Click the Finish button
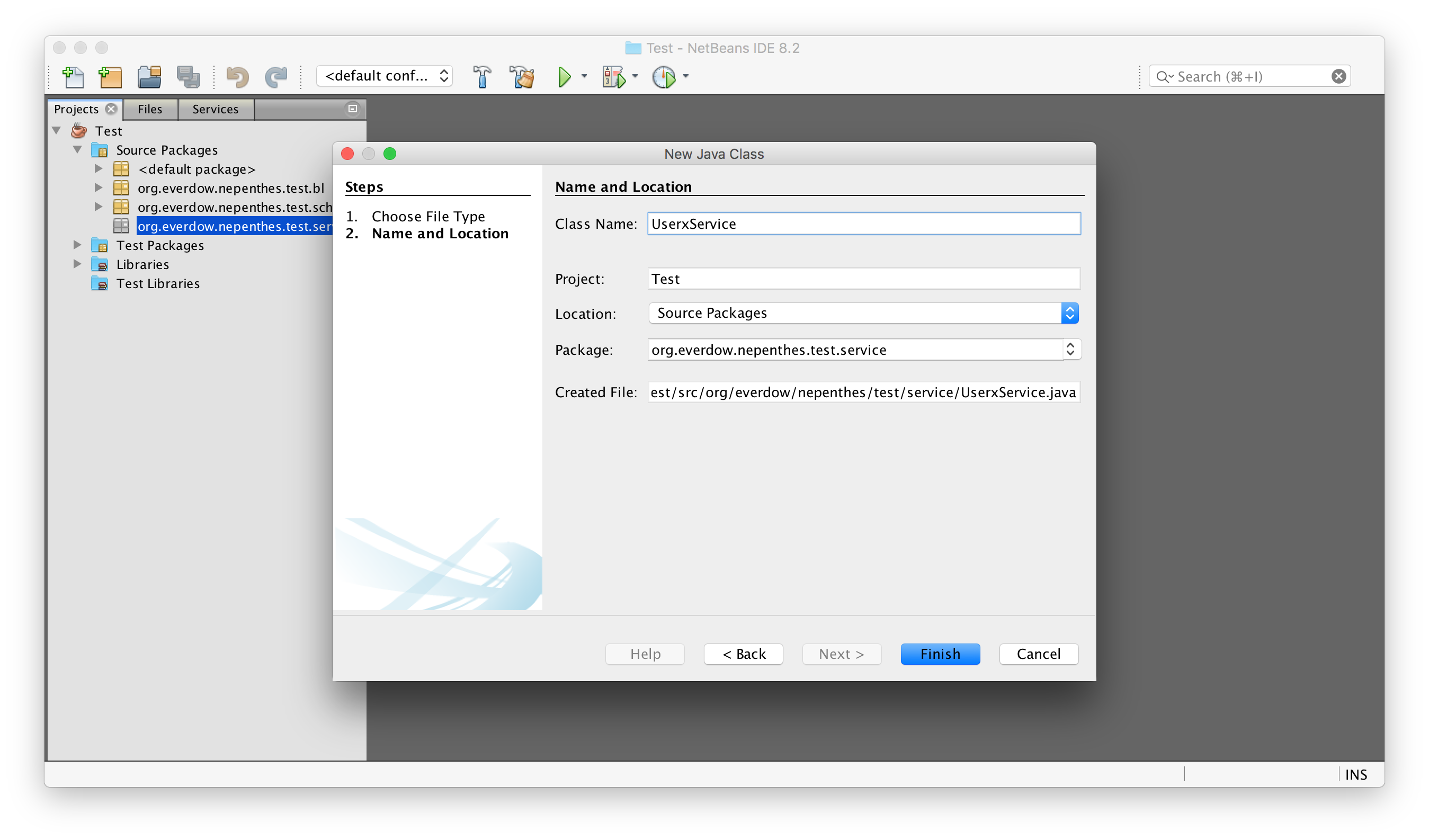 pyautogui.click(x=940, y=654)
